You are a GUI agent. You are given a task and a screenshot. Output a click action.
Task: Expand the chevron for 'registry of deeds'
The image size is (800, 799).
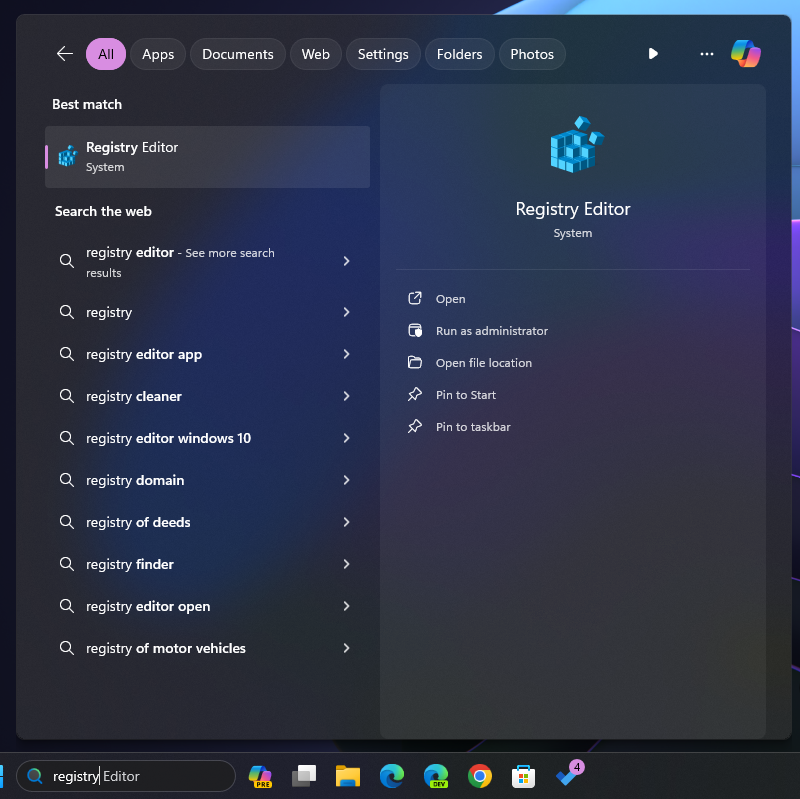346,521
